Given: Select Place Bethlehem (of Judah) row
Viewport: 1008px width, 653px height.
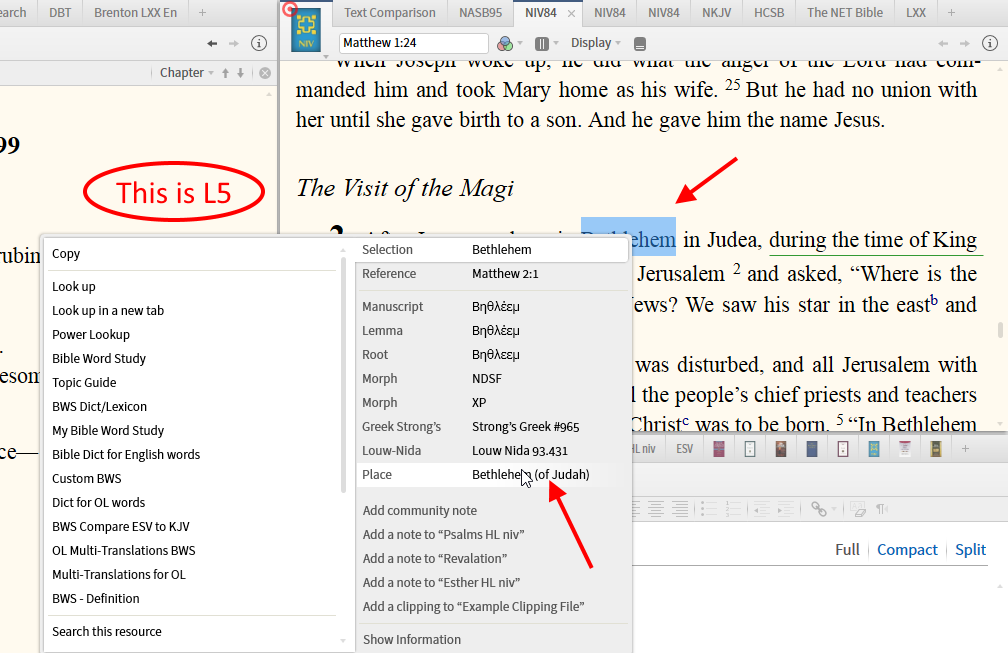Looking at the screenshot, I should (x=492, y=474).
